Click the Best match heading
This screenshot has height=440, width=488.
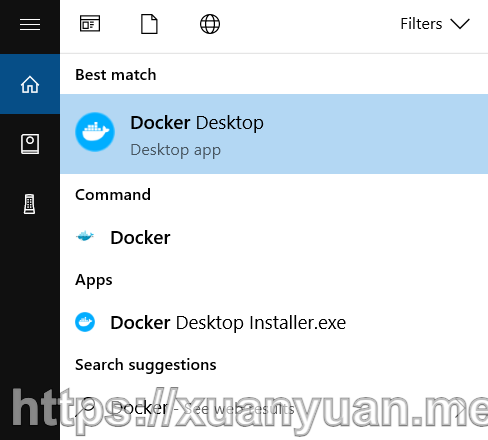point(116,75)
